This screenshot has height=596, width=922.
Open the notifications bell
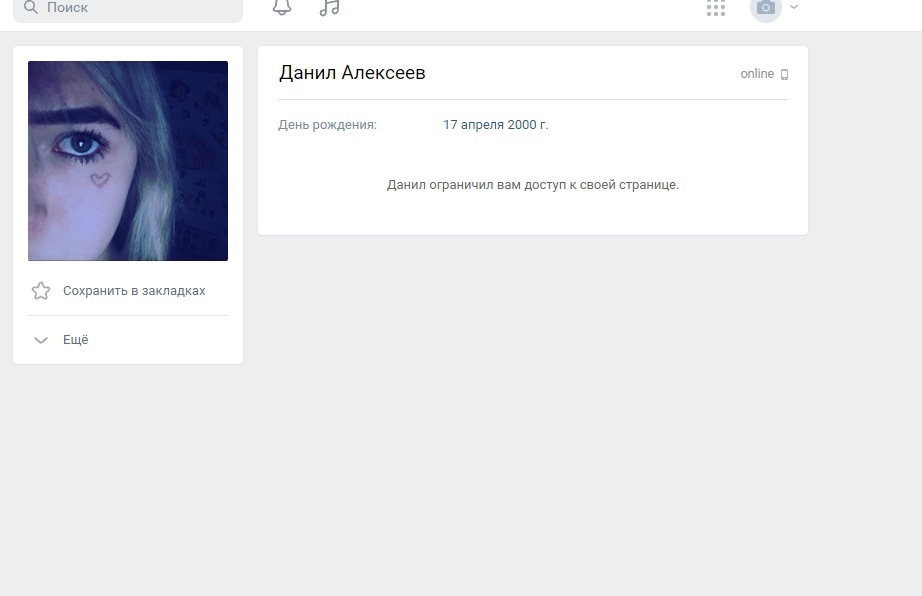[282, 7]
